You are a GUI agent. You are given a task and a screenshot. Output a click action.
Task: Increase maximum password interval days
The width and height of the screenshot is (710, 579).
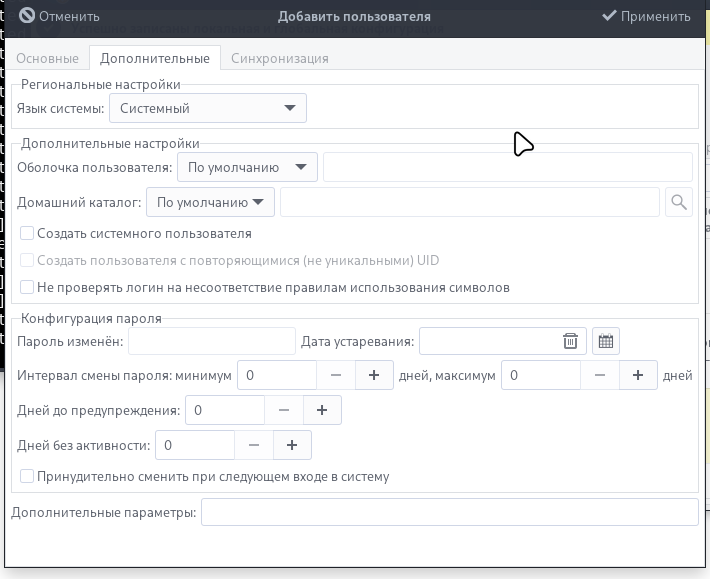[x=638, y=375]
